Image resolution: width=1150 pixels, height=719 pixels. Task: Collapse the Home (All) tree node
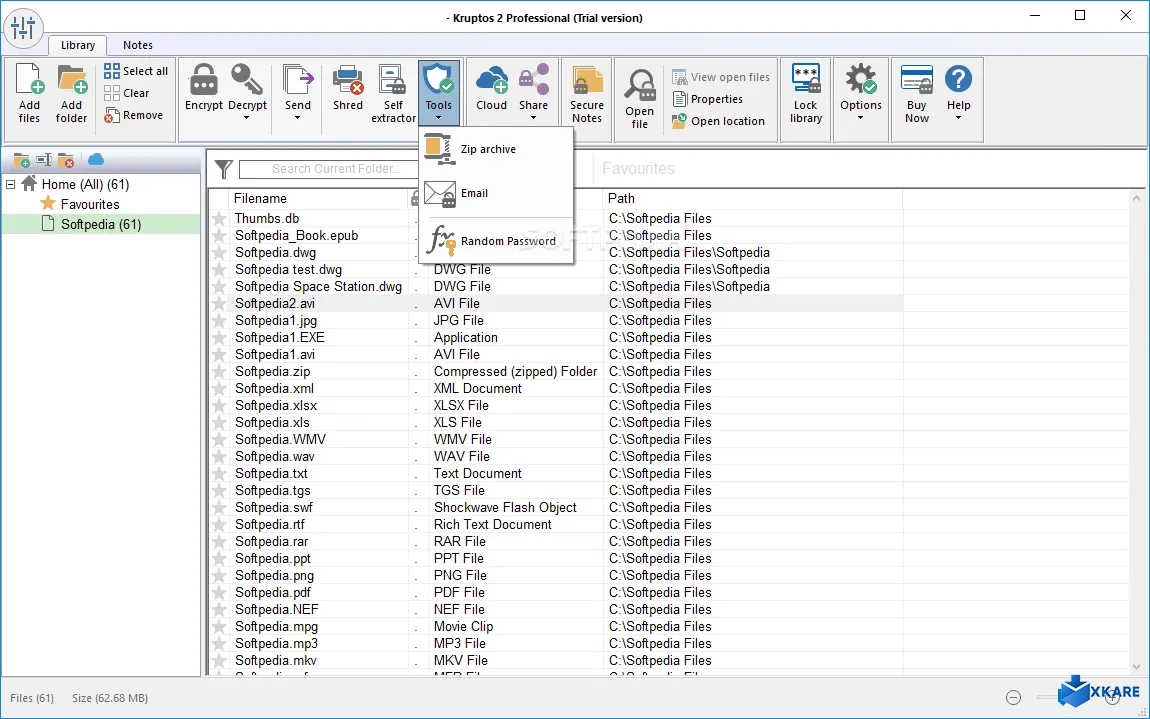click(10, 184)
